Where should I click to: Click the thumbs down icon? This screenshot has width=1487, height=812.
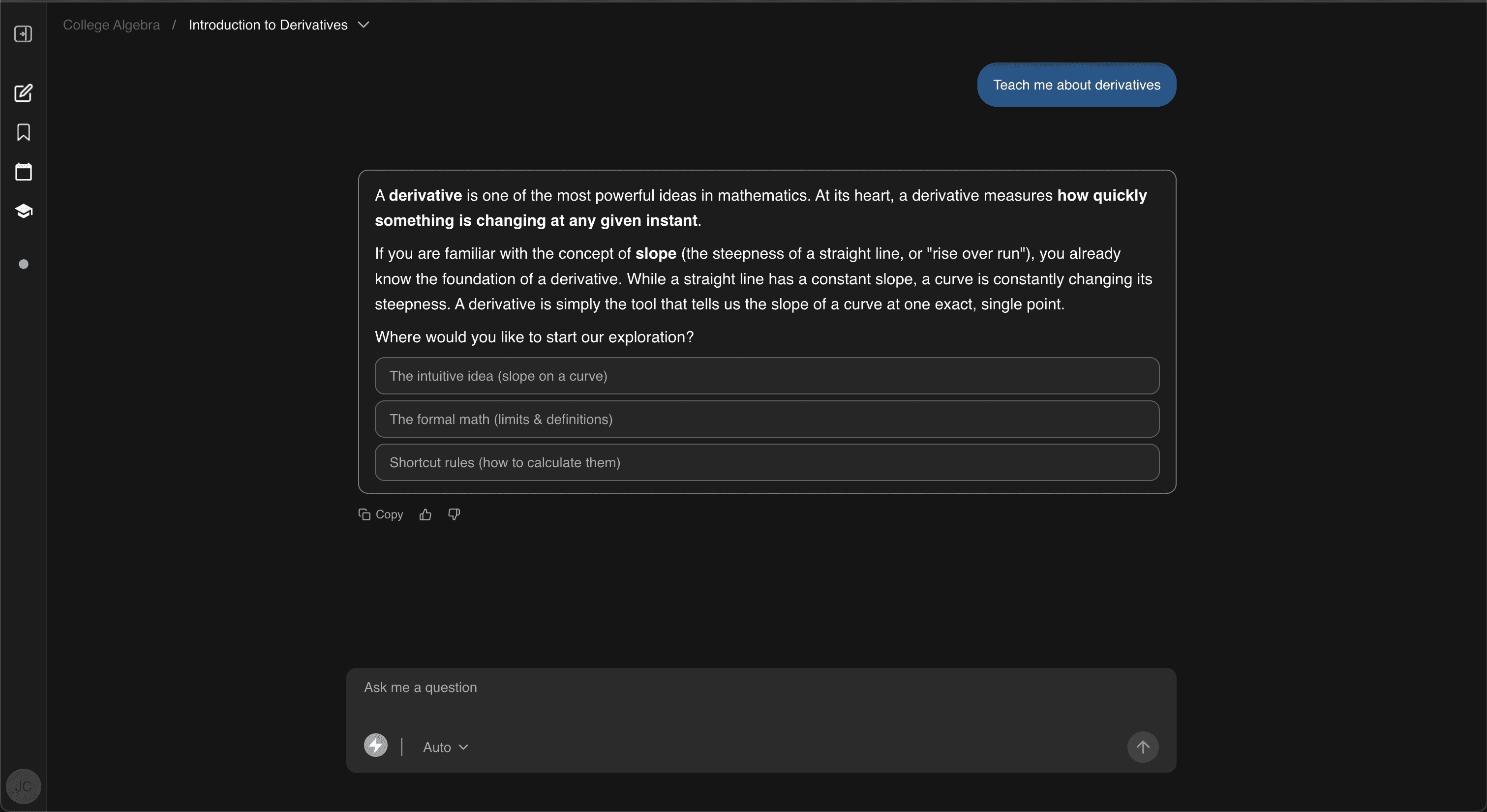pyautogui.click(x=454, y=514)
